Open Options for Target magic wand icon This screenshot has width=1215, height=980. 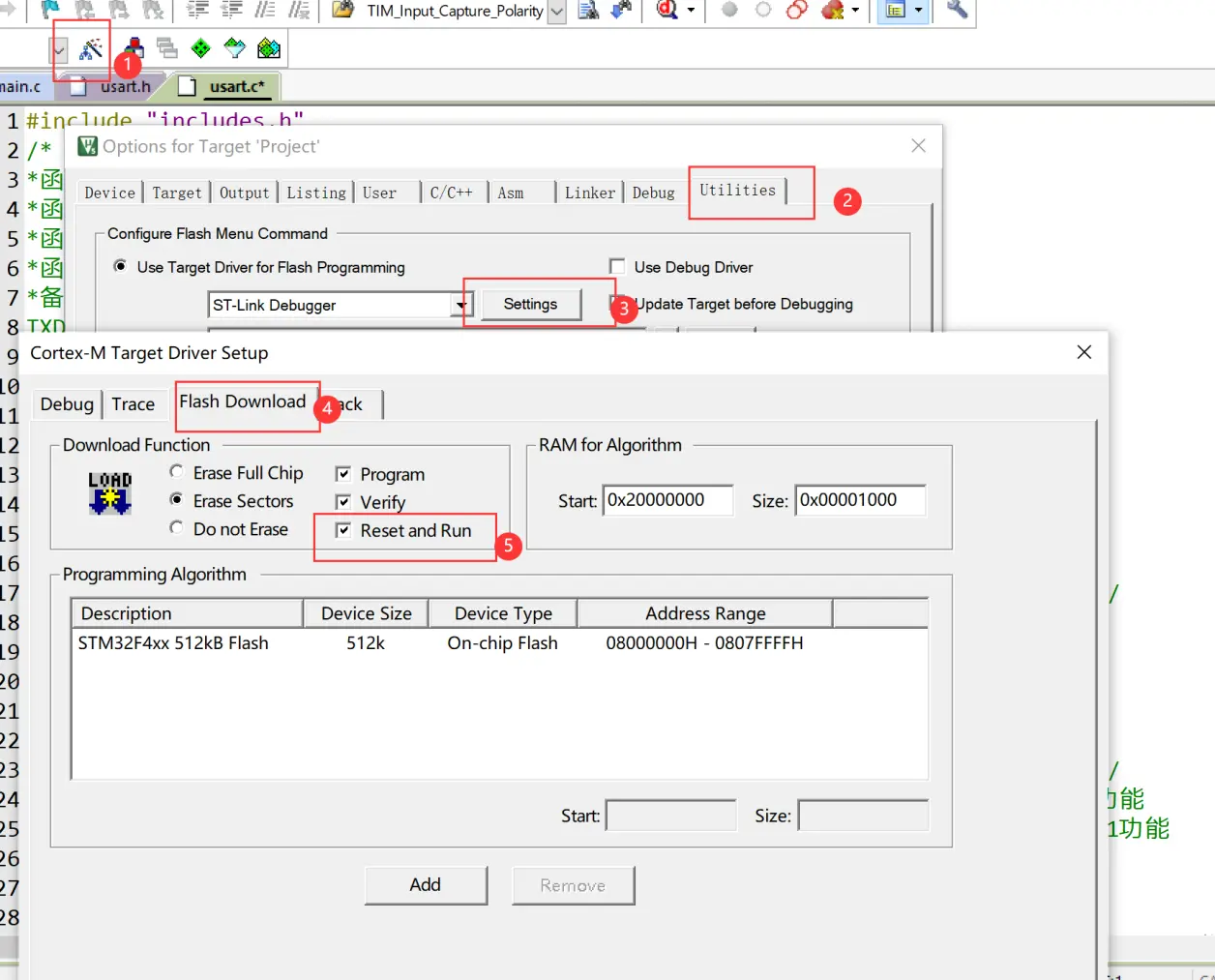(x=91, y=48)
